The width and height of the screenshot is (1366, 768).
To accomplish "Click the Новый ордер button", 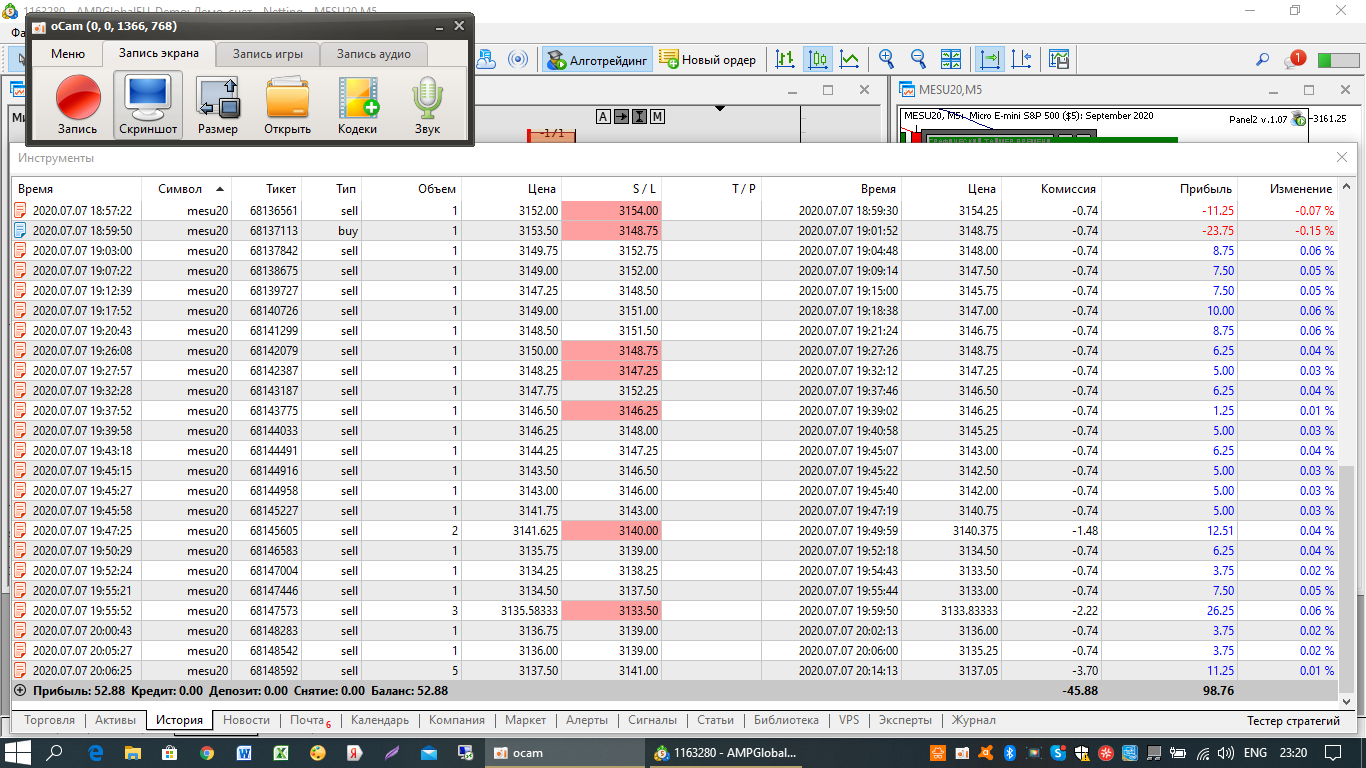I will pyautogui.click(x=709, y=60).
